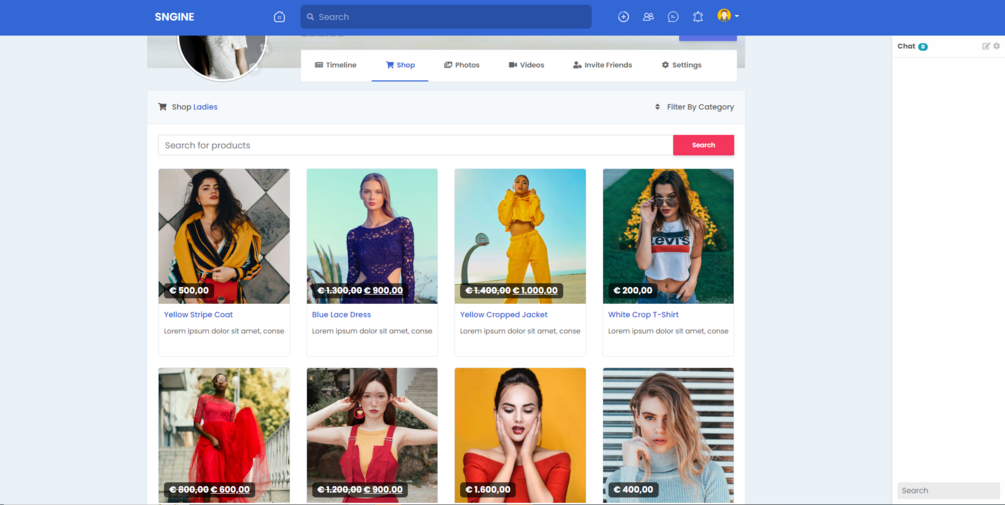1005x505 pixels.
Task: Go to the home icon in header
Action: coord(279,17)
